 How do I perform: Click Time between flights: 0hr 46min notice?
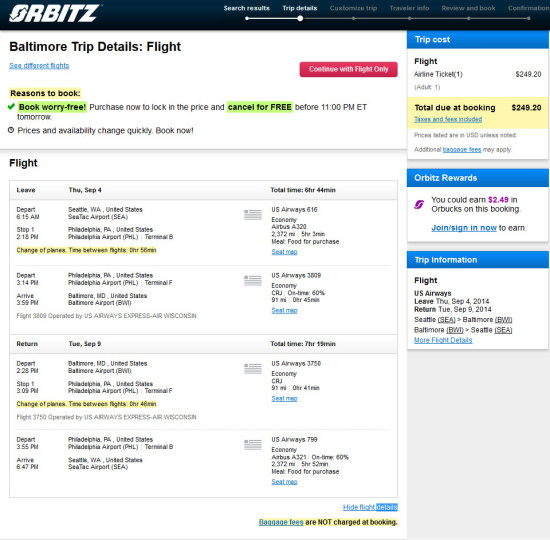(86, 404)
